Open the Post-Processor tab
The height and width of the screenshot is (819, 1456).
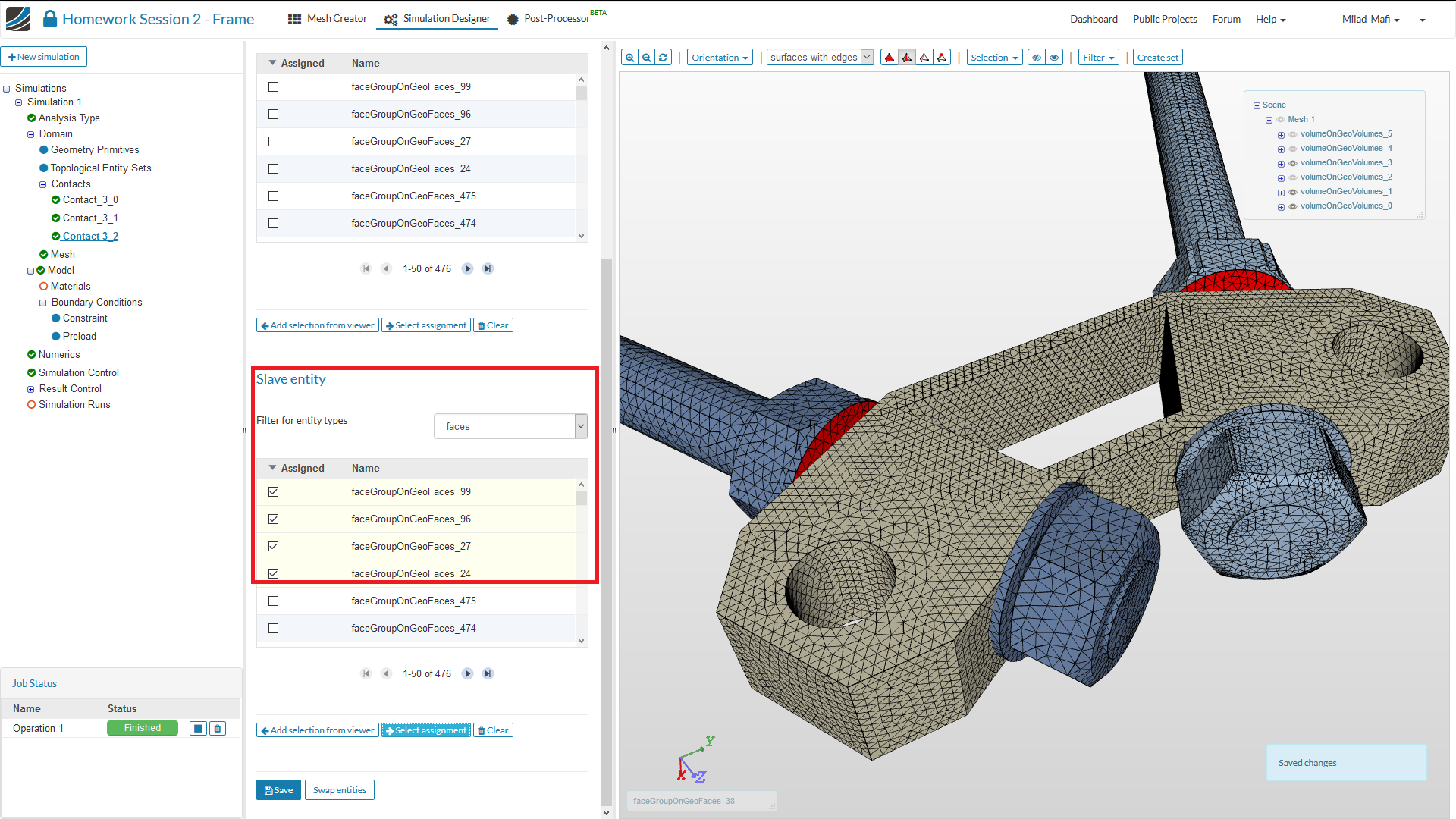tap(555, 19)
